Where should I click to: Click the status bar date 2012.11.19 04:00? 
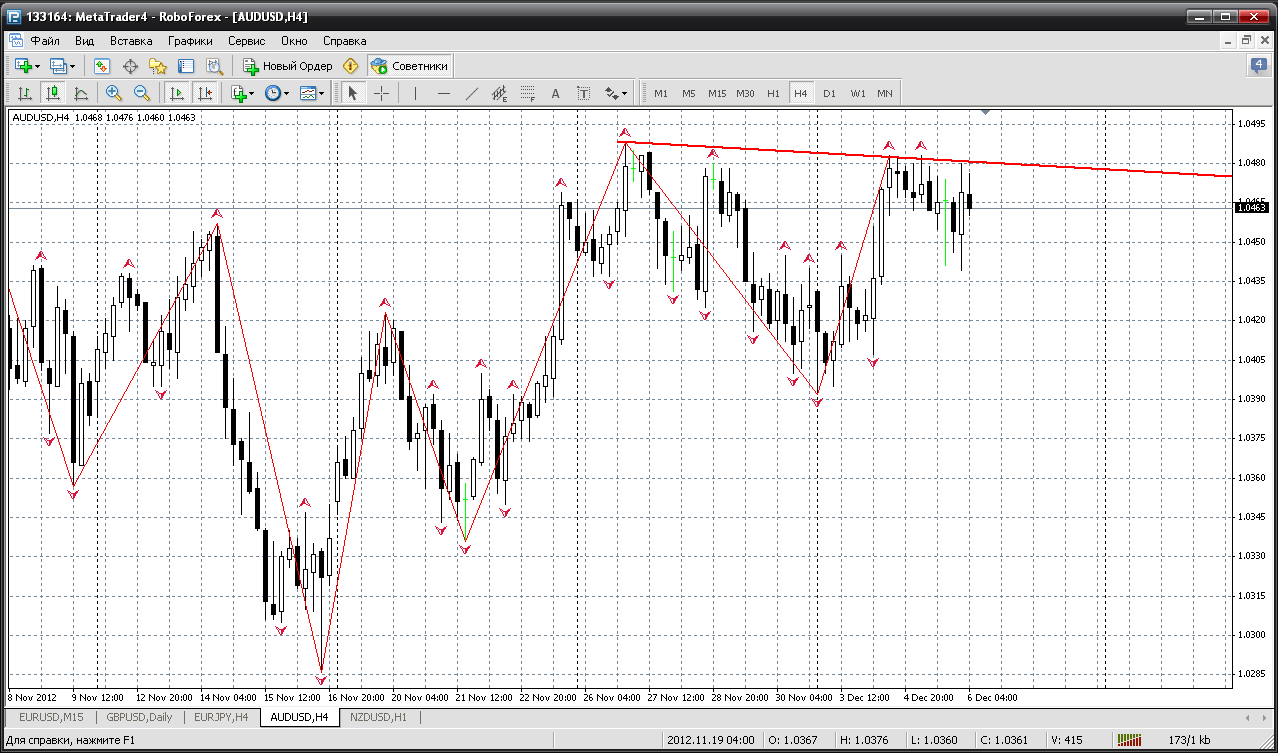click(x=709, y=740)
